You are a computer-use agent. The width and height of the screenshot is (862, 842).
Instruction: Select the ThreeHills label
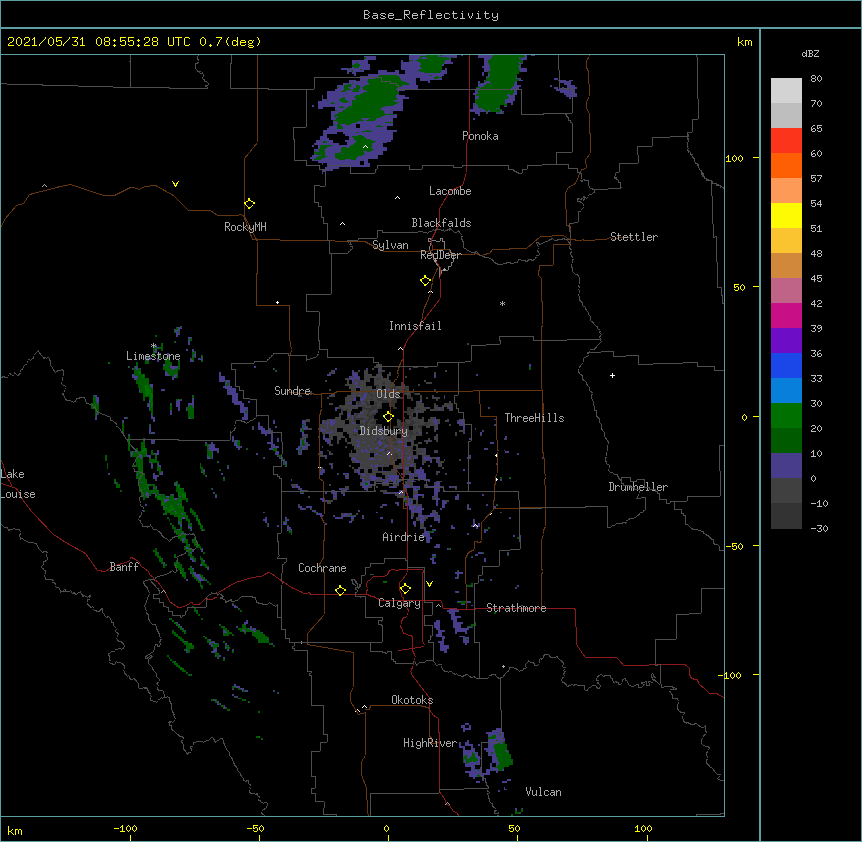point(534,418)
